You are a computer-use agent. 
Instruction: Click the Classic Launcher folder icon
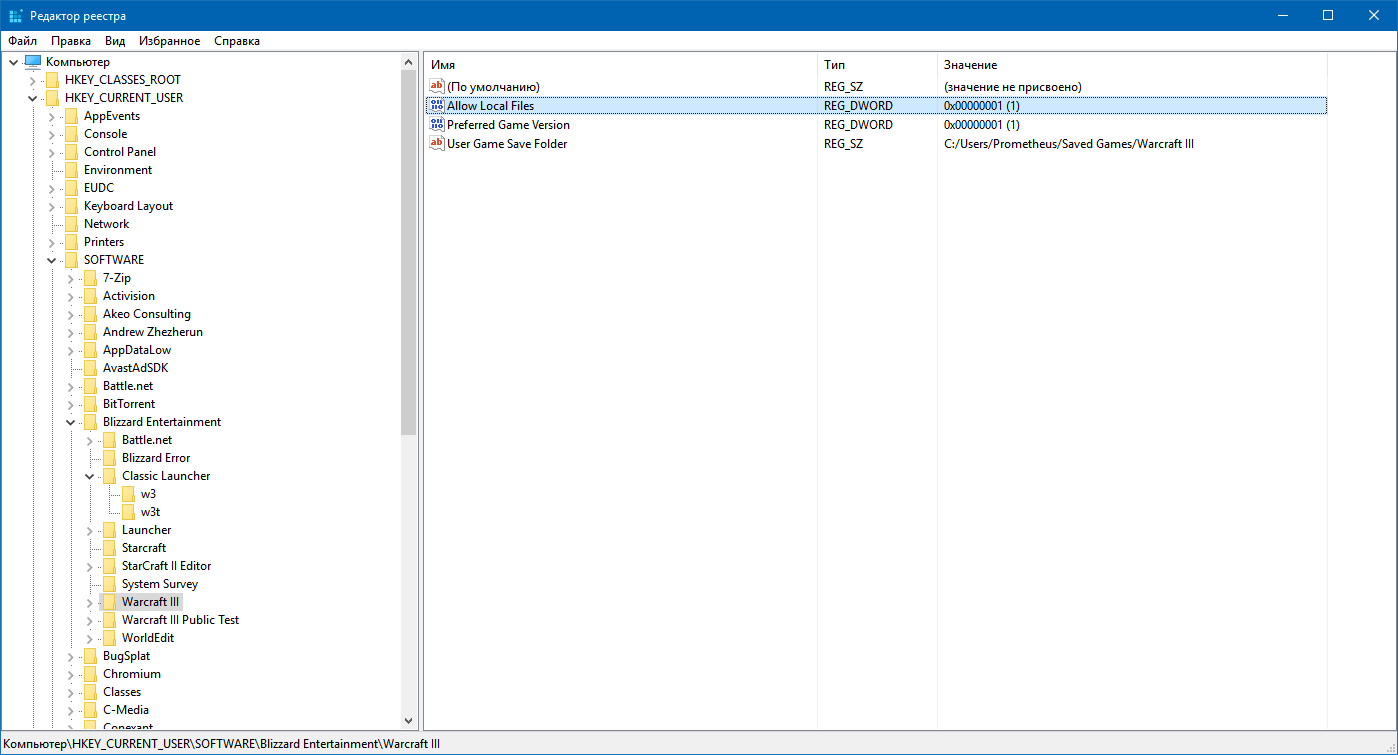point(109,476)
